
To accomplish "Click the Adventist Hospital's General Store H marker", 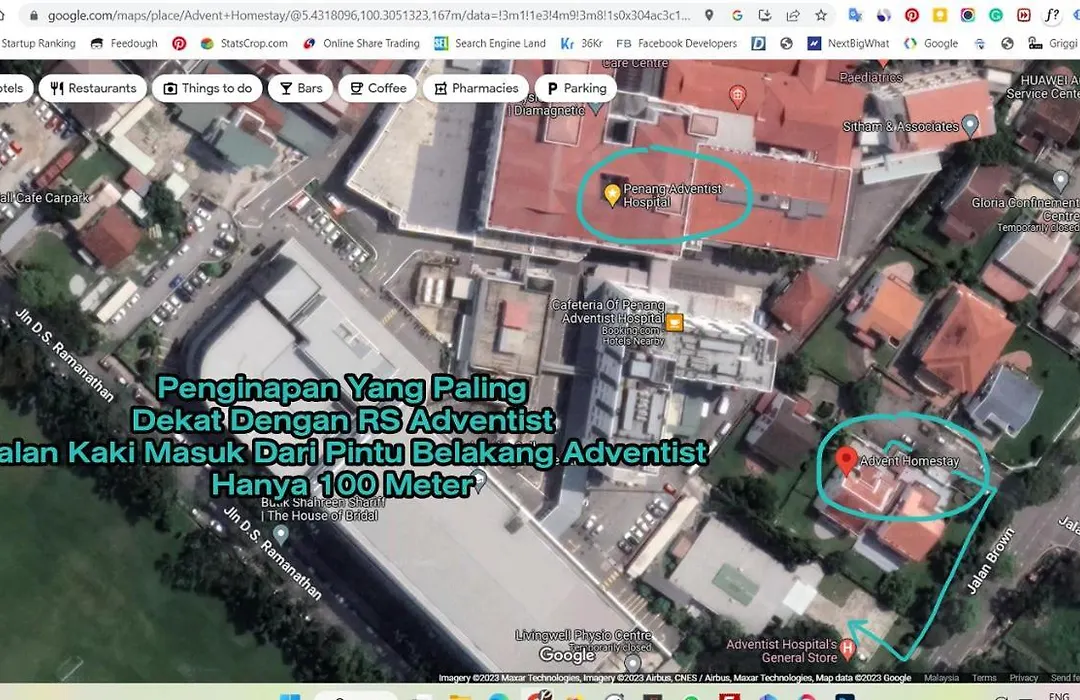I will coord(848,648).
